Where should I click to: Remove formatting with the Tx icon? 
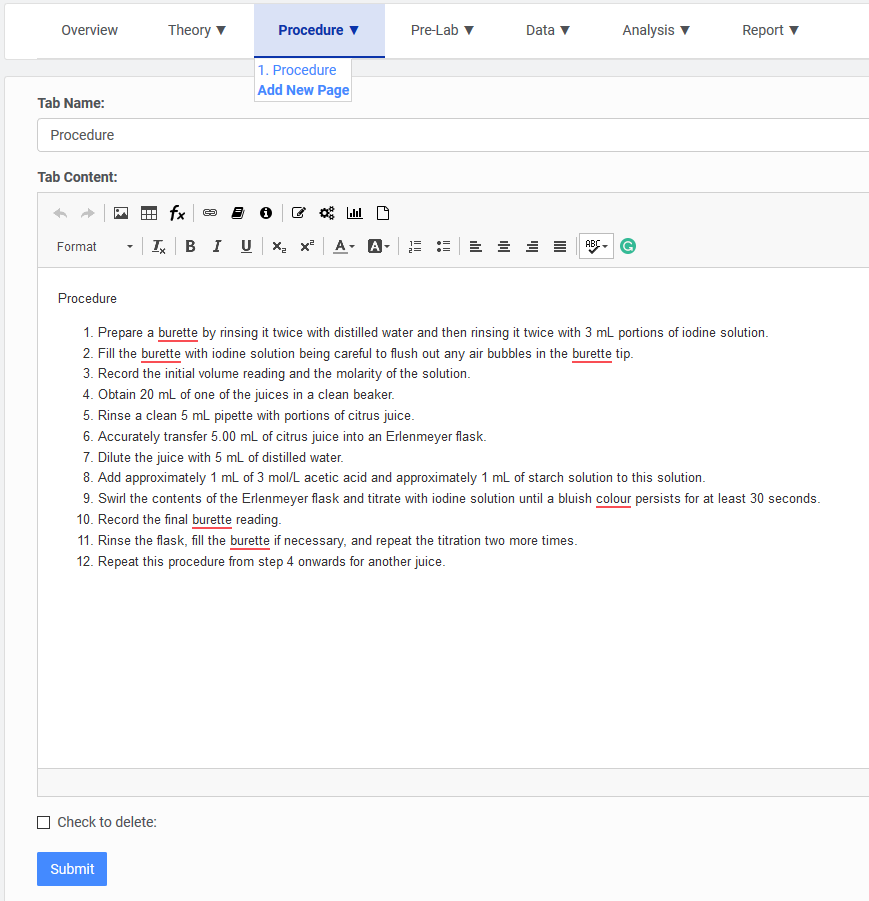click(159, 247)
